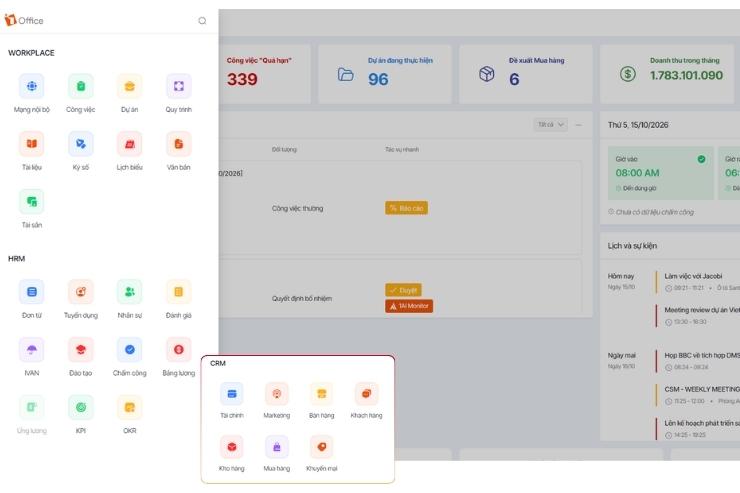
Task: Open the Mua hàng CRM app
Action: 277,447
